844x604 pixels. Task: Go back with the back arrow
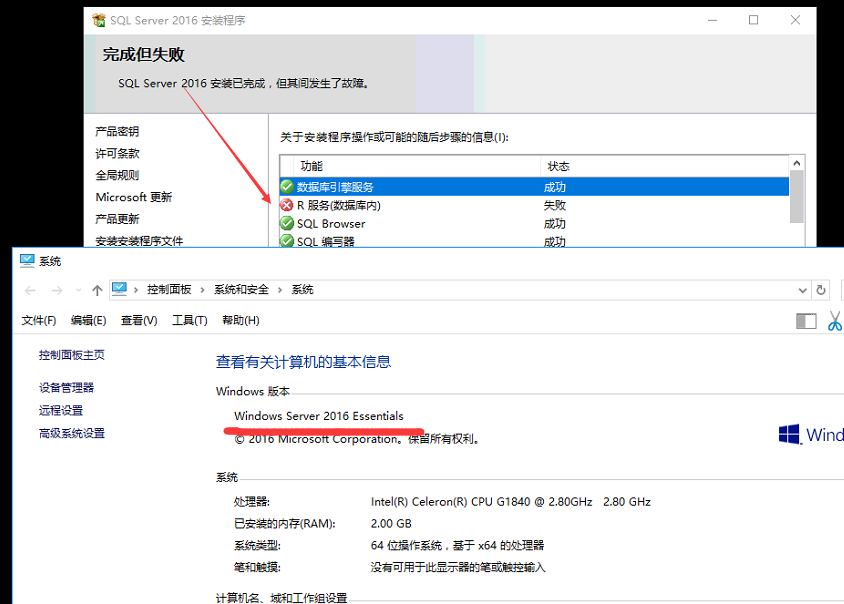30,291
